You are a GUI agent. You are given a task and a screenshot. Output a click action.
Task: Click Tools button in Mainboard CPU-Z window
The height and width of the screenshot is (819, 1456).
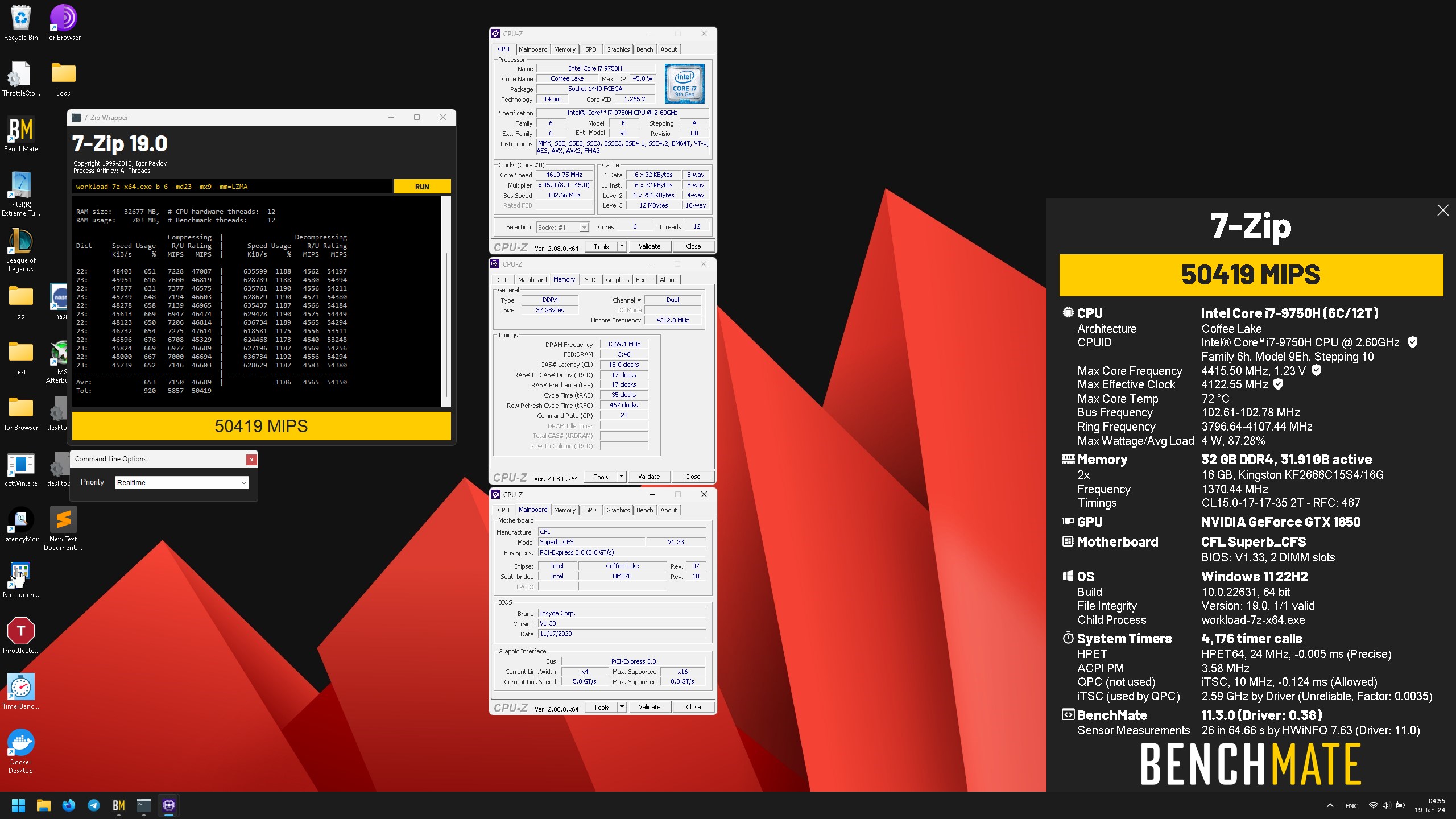(x=601, y=707)
